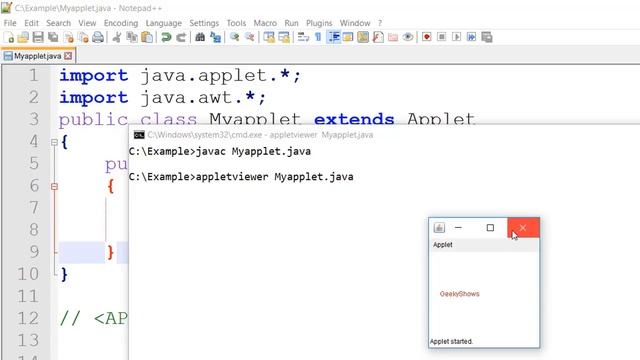Toggle synchronized horizontal scrolling
Screen dimensions: 640x360
(x=284, y=38)
